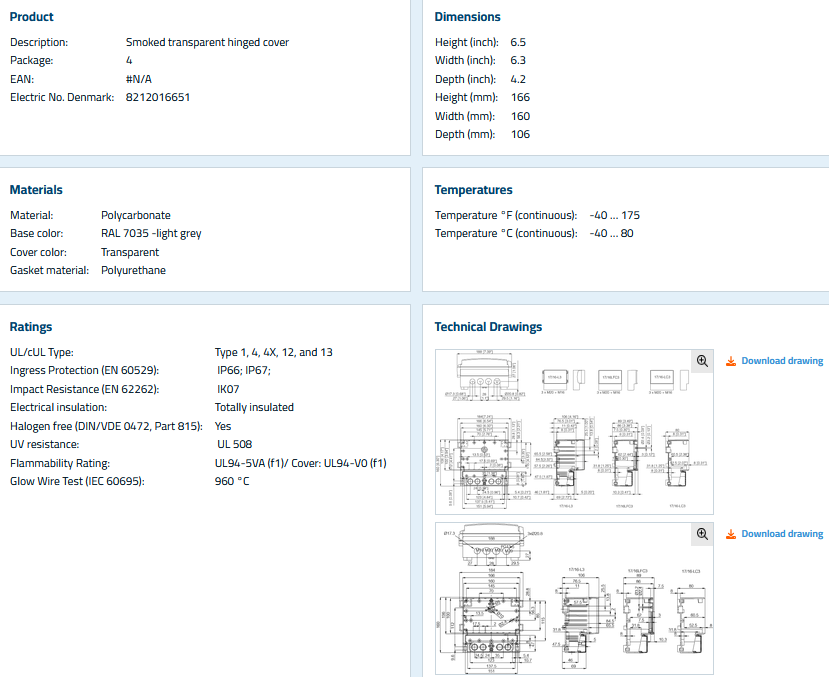Click the Electric No. Denmark value 8212016651
Image resolution: width=829 pixels, height=677 pixels.
point(158,98)
